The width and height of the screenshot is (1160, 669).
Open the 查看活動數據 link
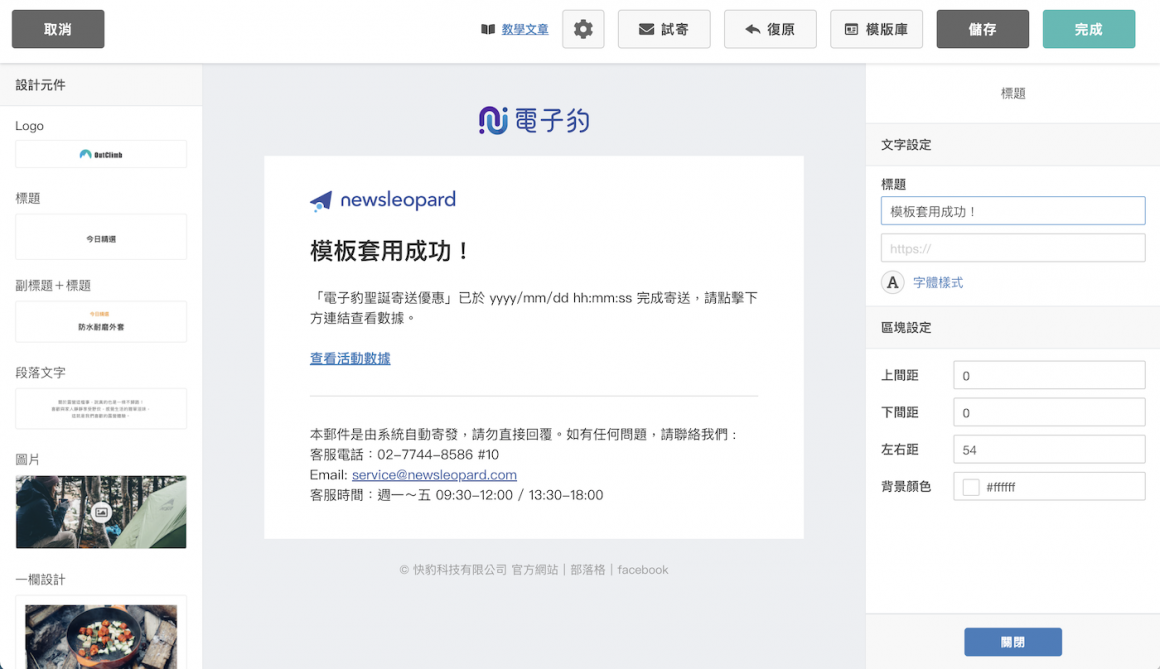click(350, 358)
